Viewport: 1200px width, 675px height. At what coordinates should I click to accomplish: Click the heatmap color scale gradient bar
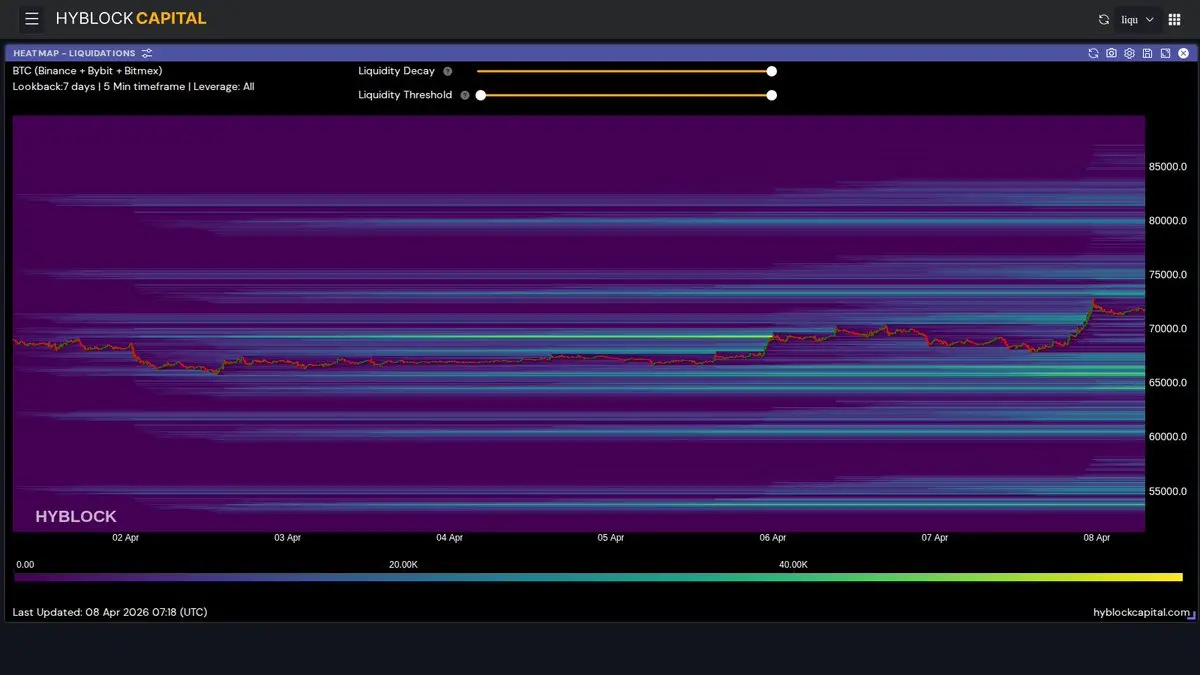(599, 577)
